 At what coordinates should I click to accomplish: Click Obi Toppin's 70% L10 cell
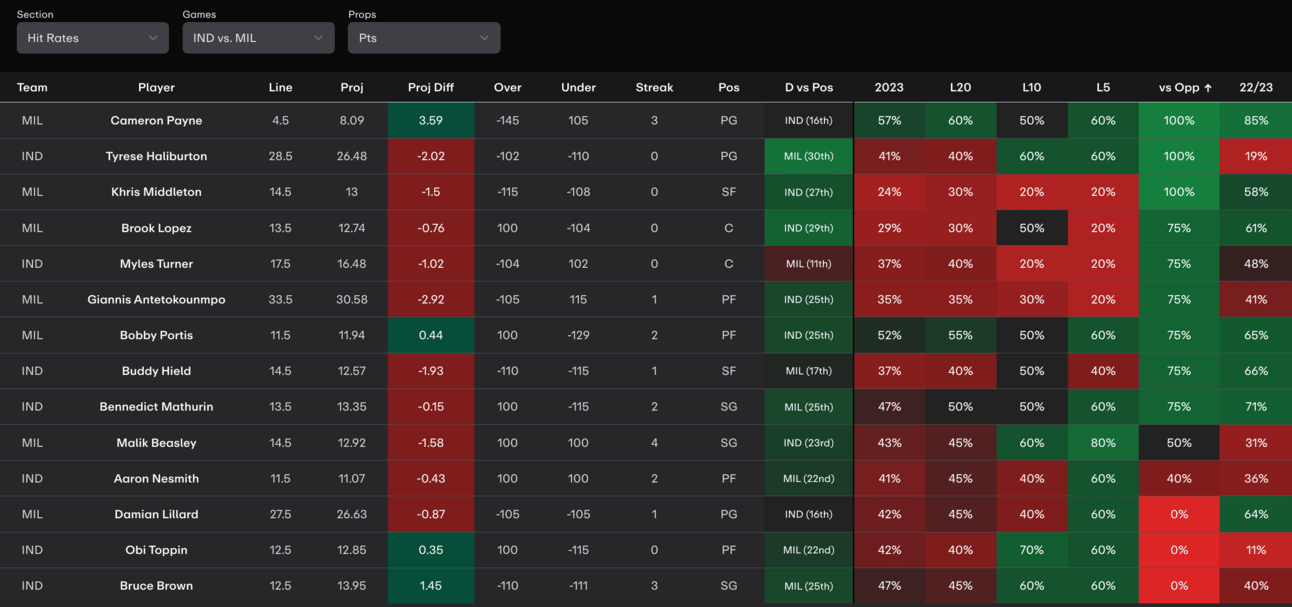click(1032, 550)
